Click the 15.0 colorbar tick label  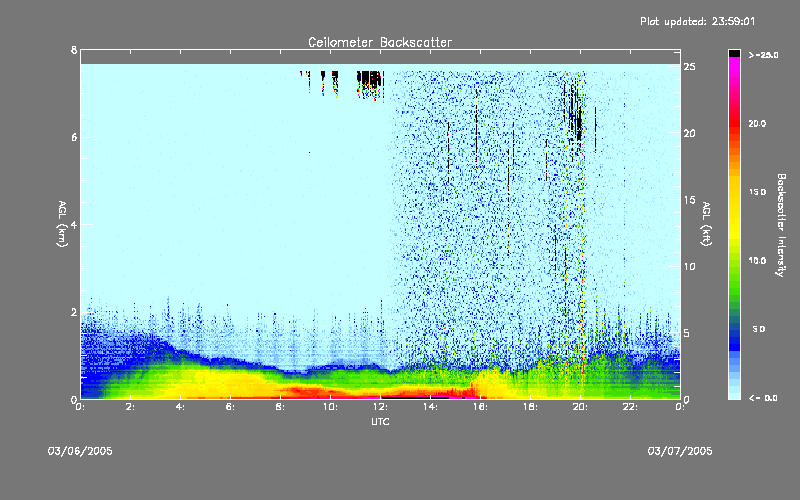757,192
